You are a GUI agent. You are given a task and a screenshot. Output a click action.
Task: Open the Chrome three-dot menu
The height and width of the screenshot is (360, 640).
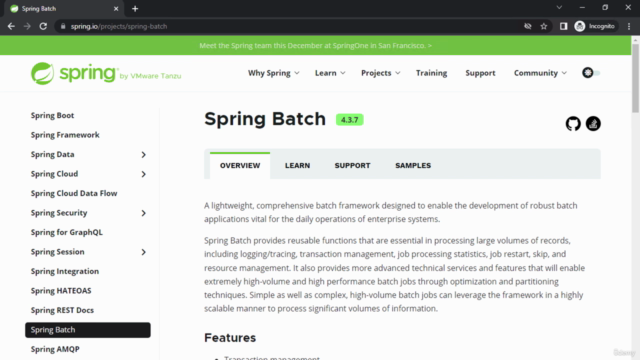coord(629,26)
